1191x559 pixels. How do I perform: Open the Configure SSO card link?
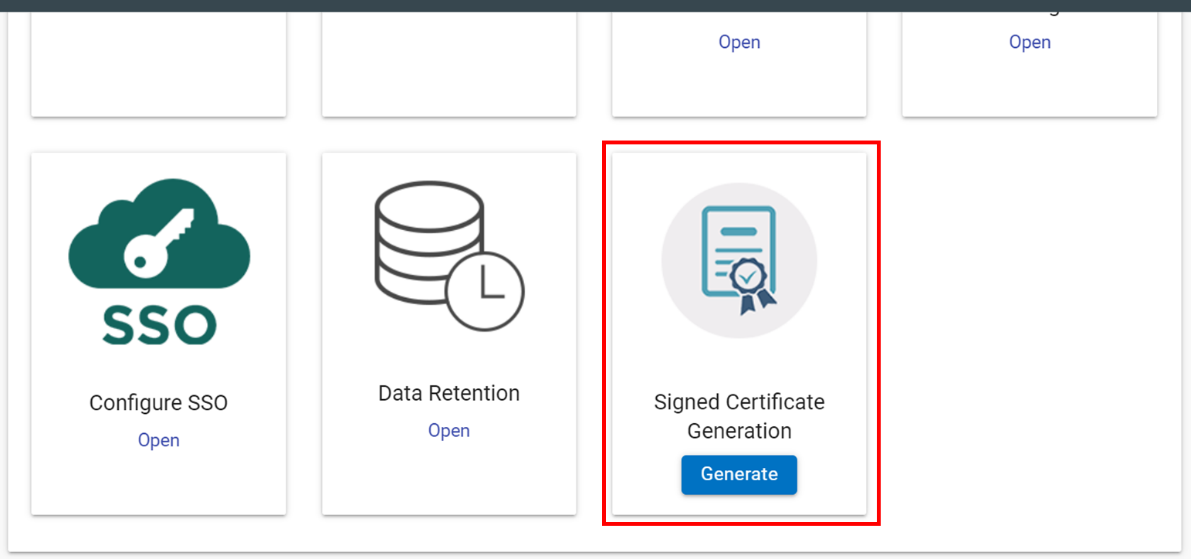(159, 441)
